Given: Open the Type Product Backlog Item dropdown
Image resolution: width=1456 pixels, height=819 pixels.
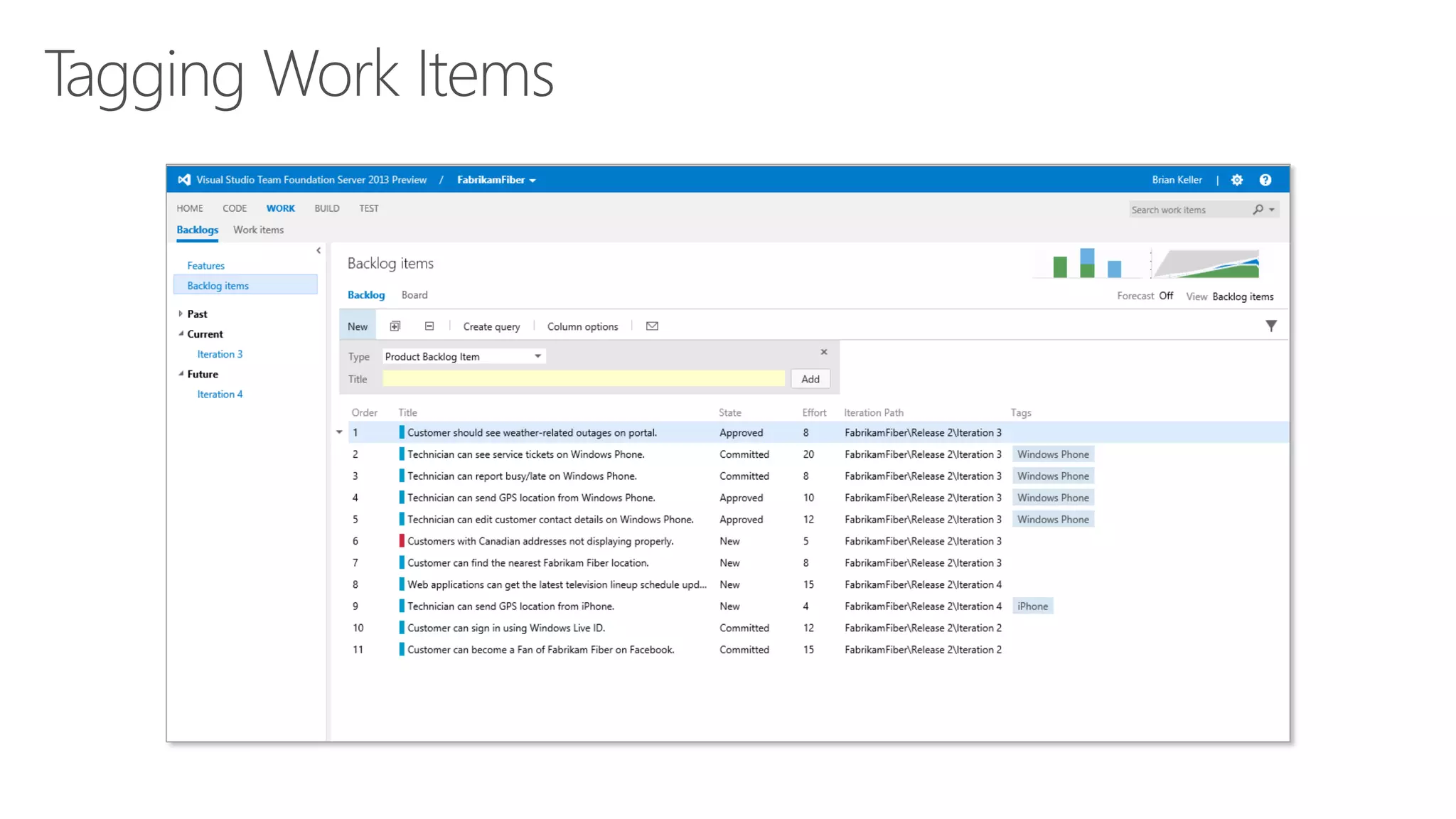Looking at the screenshot, I should (x=537, y=356).
